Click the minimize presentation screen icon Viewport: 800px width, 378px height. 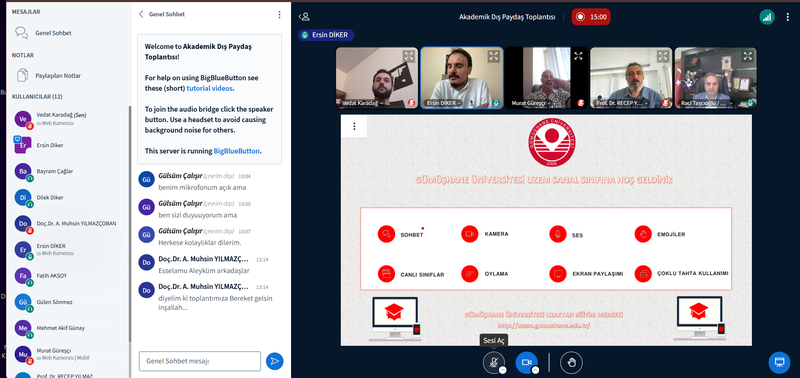pyautogui.click(x=779, y=362)
